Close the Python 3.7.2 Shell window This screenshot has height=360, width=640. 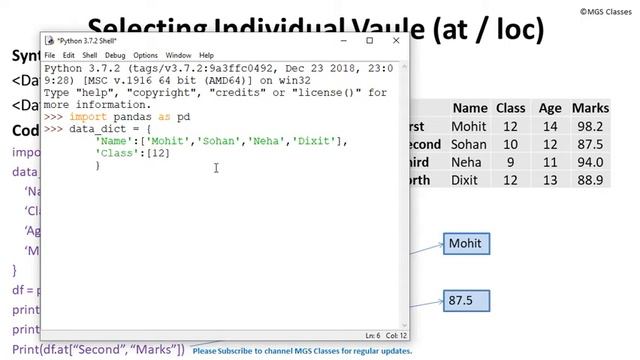pyautogui.click(x=396, y=40)
